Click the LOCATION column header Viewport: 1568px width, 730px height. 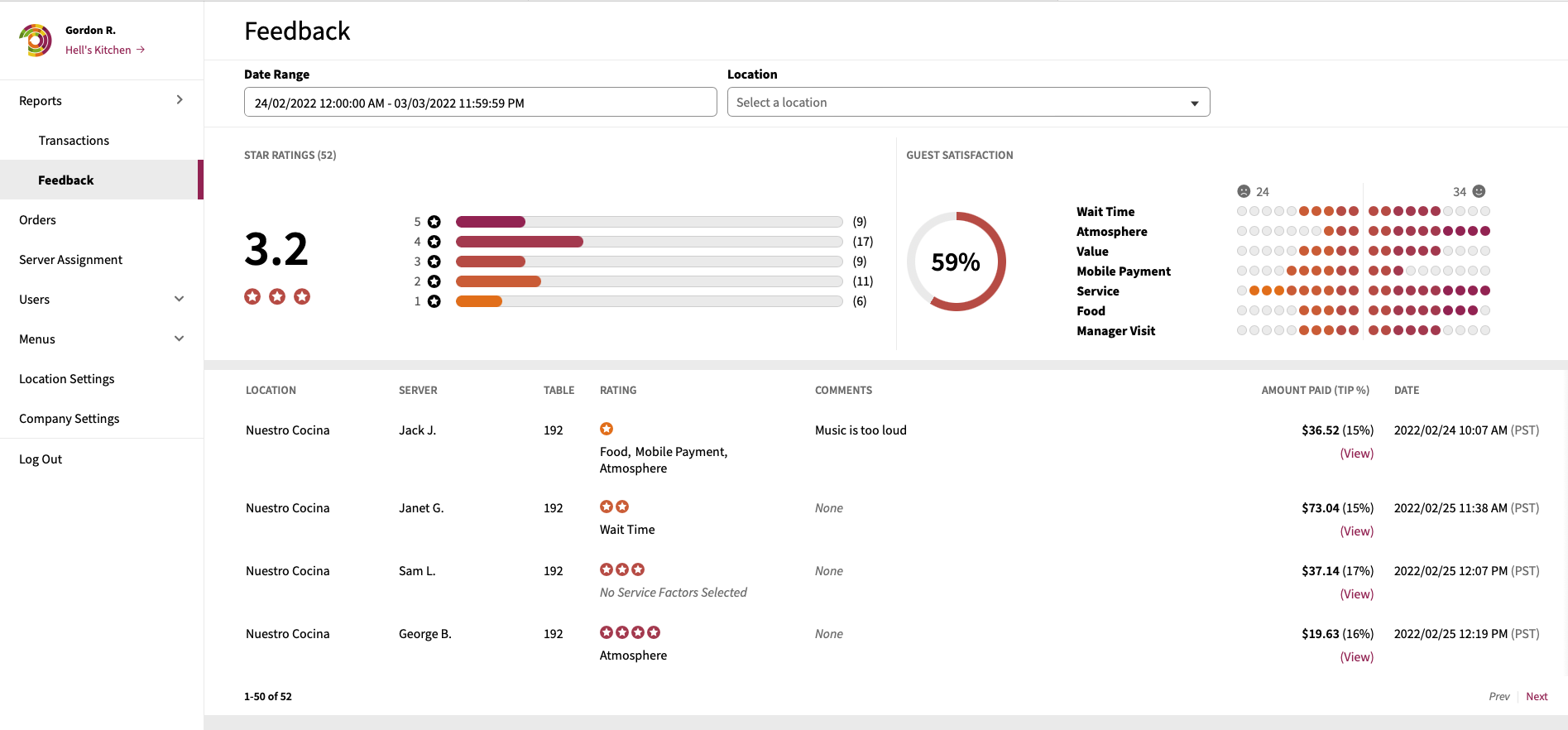271,390
